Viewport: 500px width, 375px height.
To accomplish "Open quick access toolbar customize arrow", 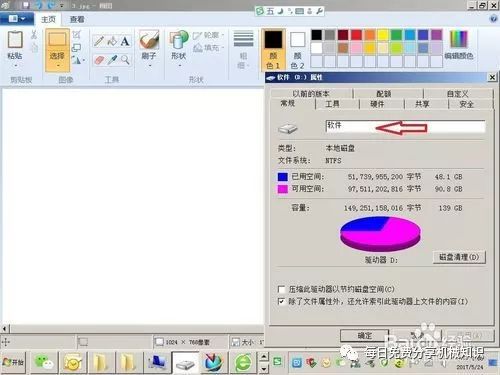I will click(61, 6).
